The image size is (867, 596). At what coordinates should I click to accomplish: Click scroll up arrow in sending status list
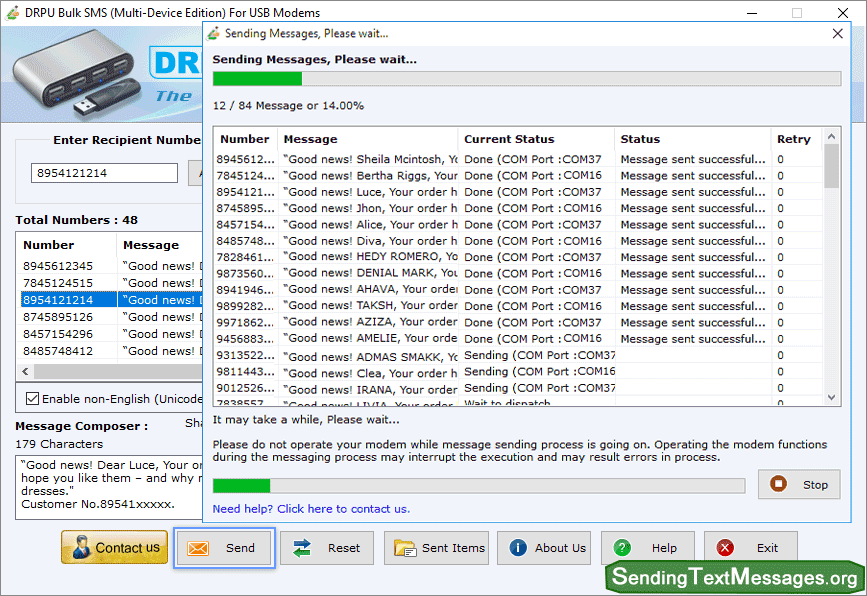click(x=831, y=136)
